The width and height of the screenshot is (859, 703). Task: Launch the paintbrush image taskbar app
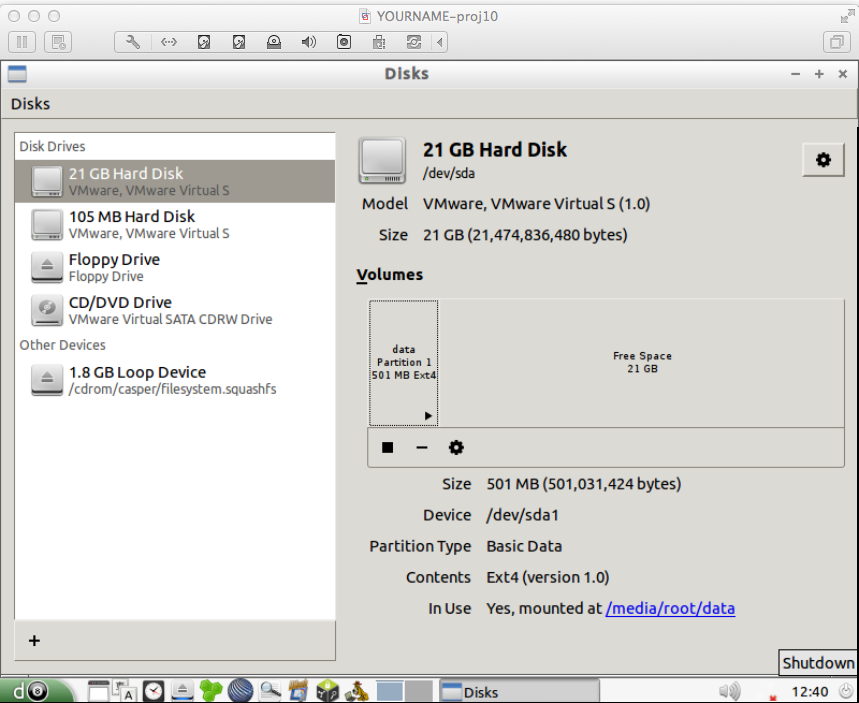(x=299, y=690)
